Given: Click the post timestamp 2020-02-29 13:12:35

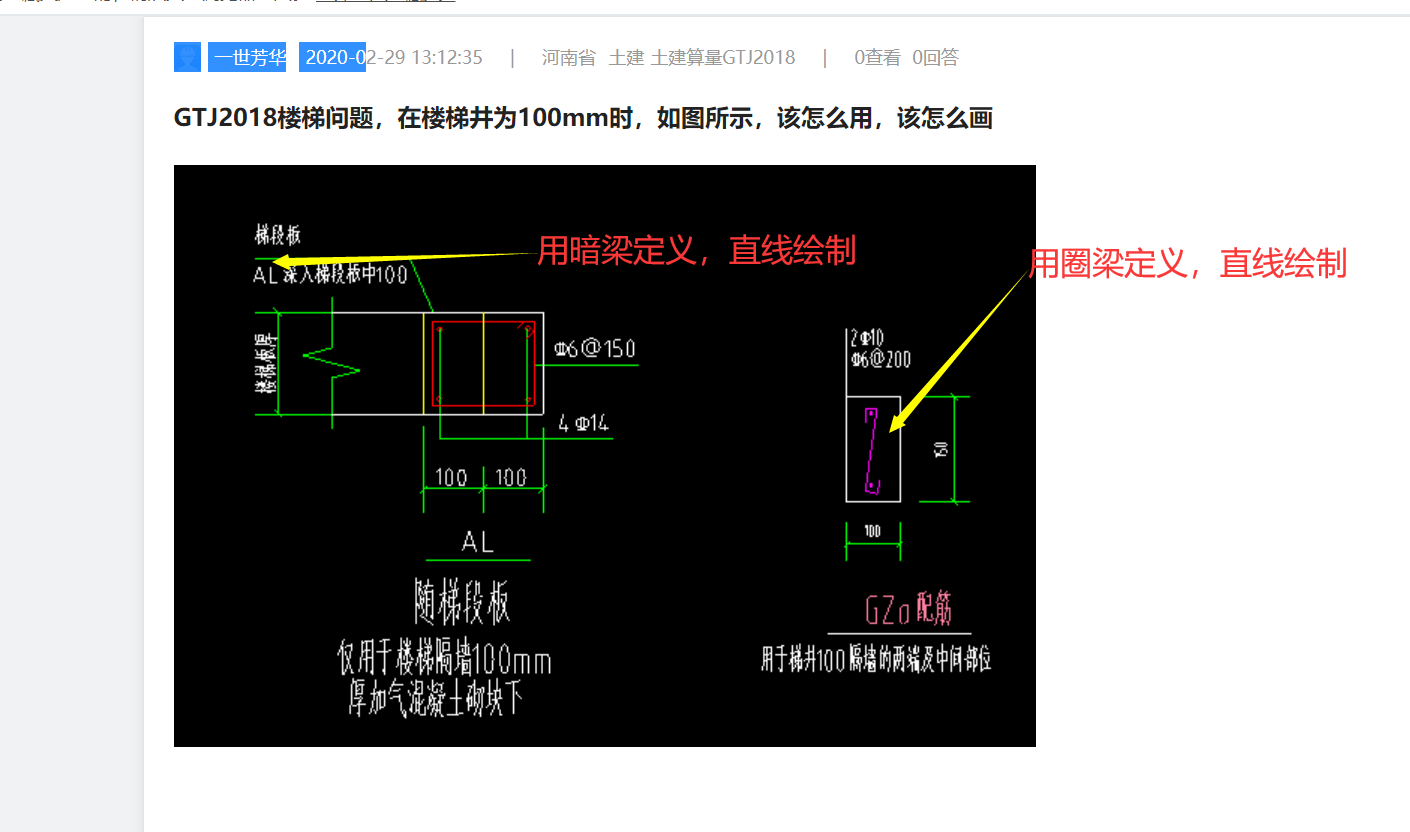Looking at the screenshot, I should (394, 57).
